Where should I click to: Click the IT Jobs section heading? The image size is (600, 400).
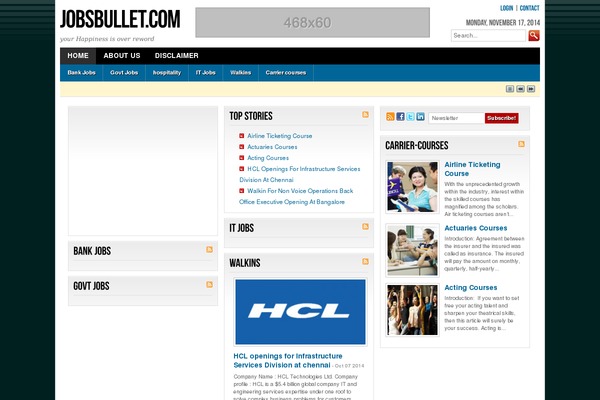pyautogui.click(x=241, y=228)
